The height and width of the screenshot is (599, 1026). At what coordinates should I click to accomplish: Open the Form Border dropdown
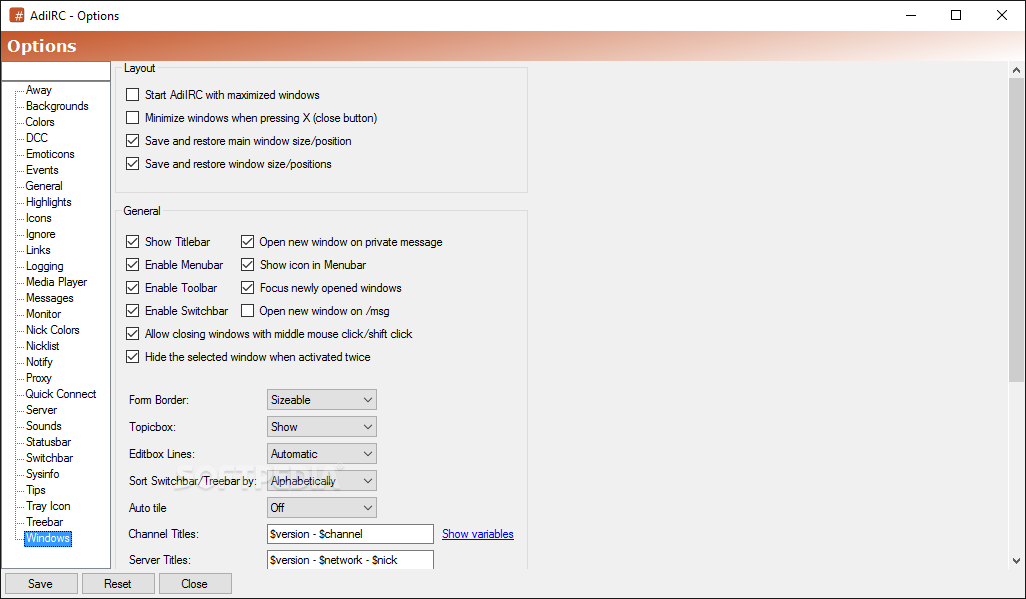[x=322, y=399]
